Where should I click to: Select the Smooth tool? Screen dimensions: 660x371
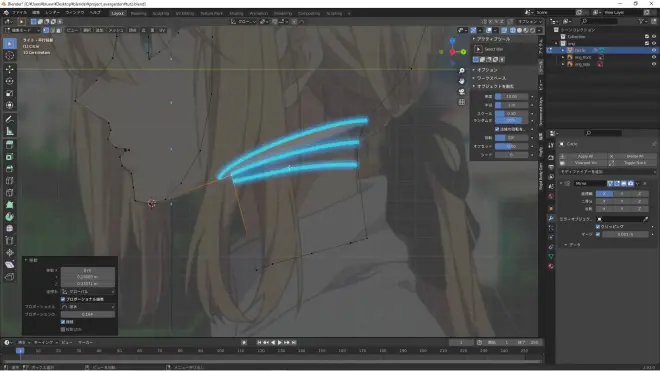10,229
